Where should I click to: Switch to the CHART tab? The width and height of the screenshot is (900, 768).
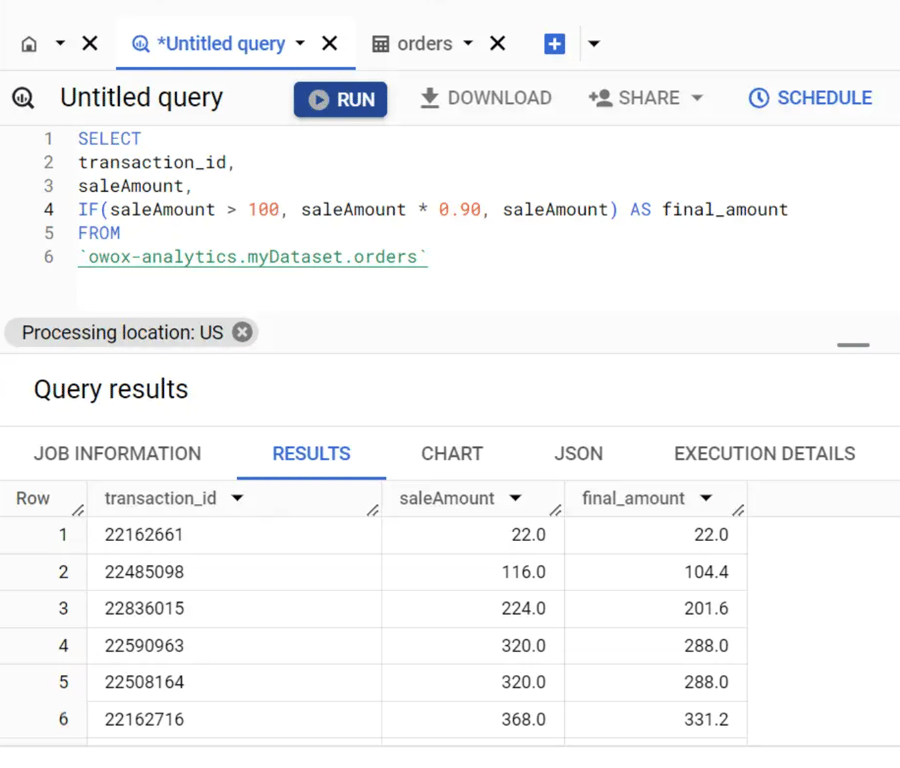[x=452, y=453]
